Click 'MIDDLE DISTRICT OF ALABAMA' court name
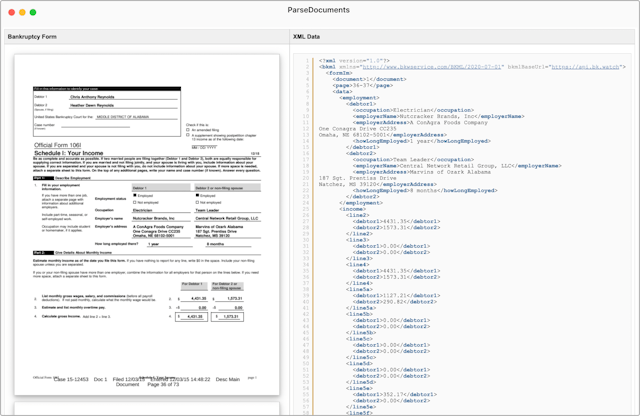640x416 pixels. 122,117
